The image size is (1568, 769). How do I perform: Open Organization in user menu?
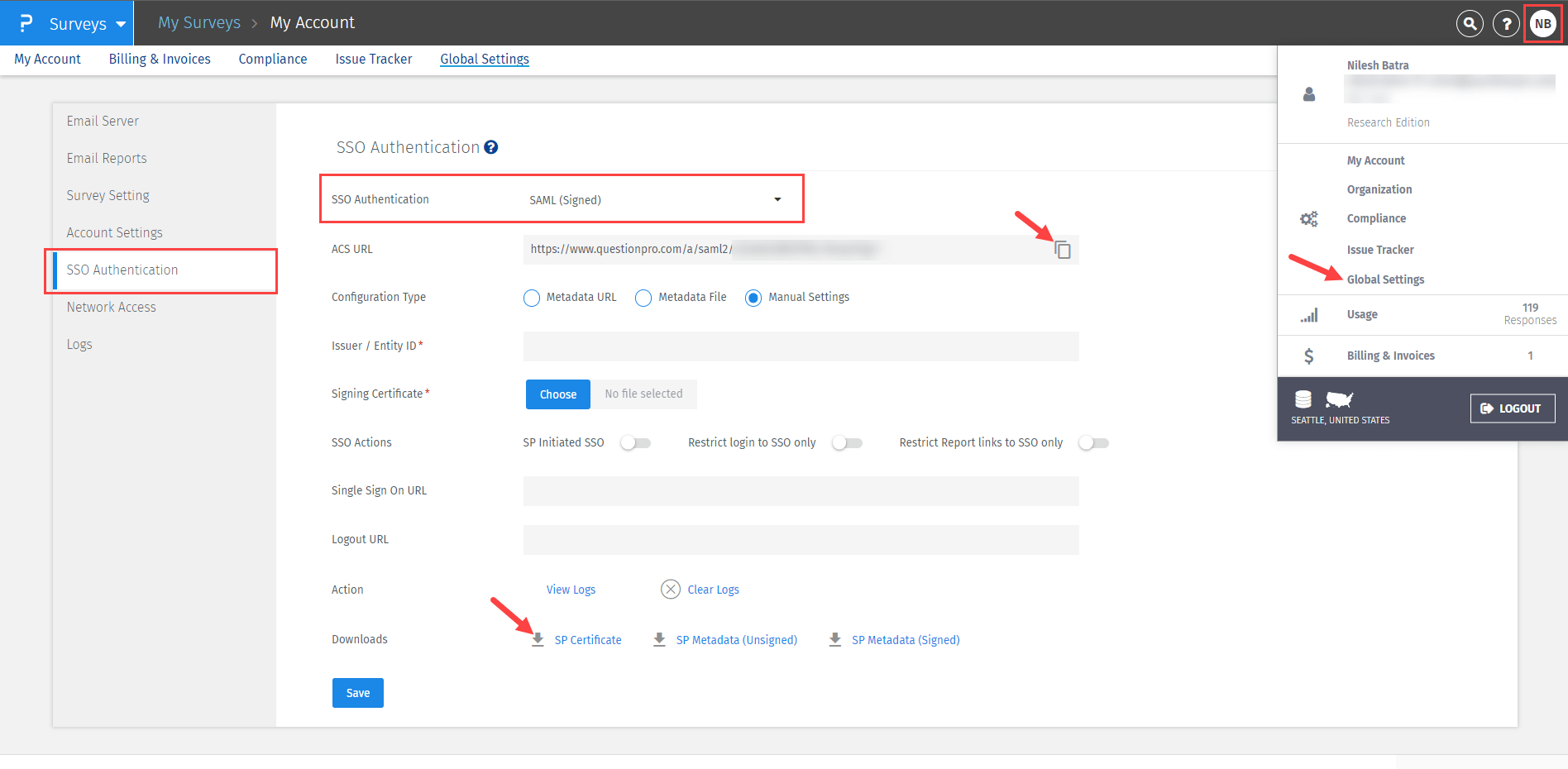[1379, 189]
